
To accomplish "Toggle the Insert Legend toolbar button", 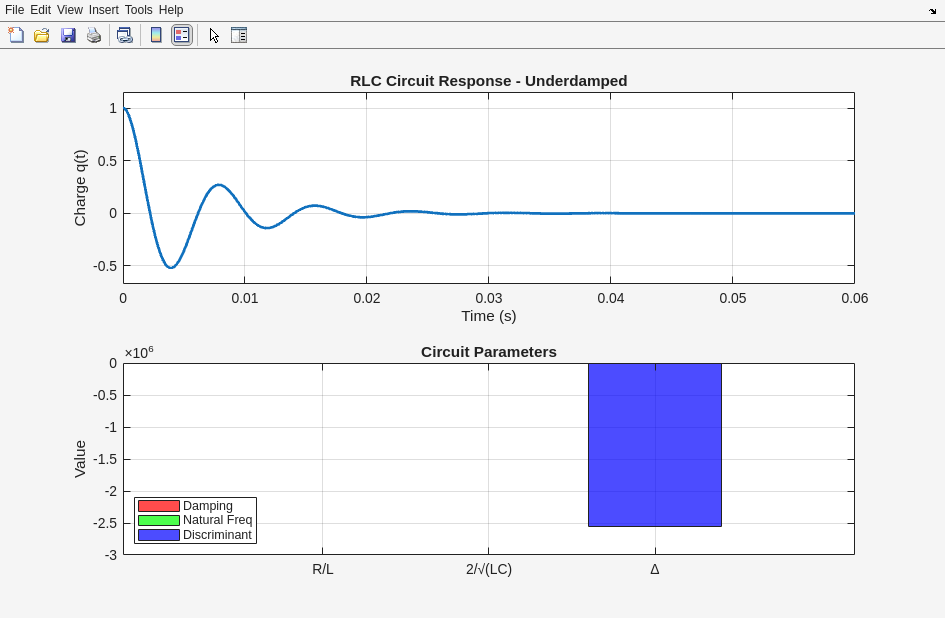I will coord(181,35).
